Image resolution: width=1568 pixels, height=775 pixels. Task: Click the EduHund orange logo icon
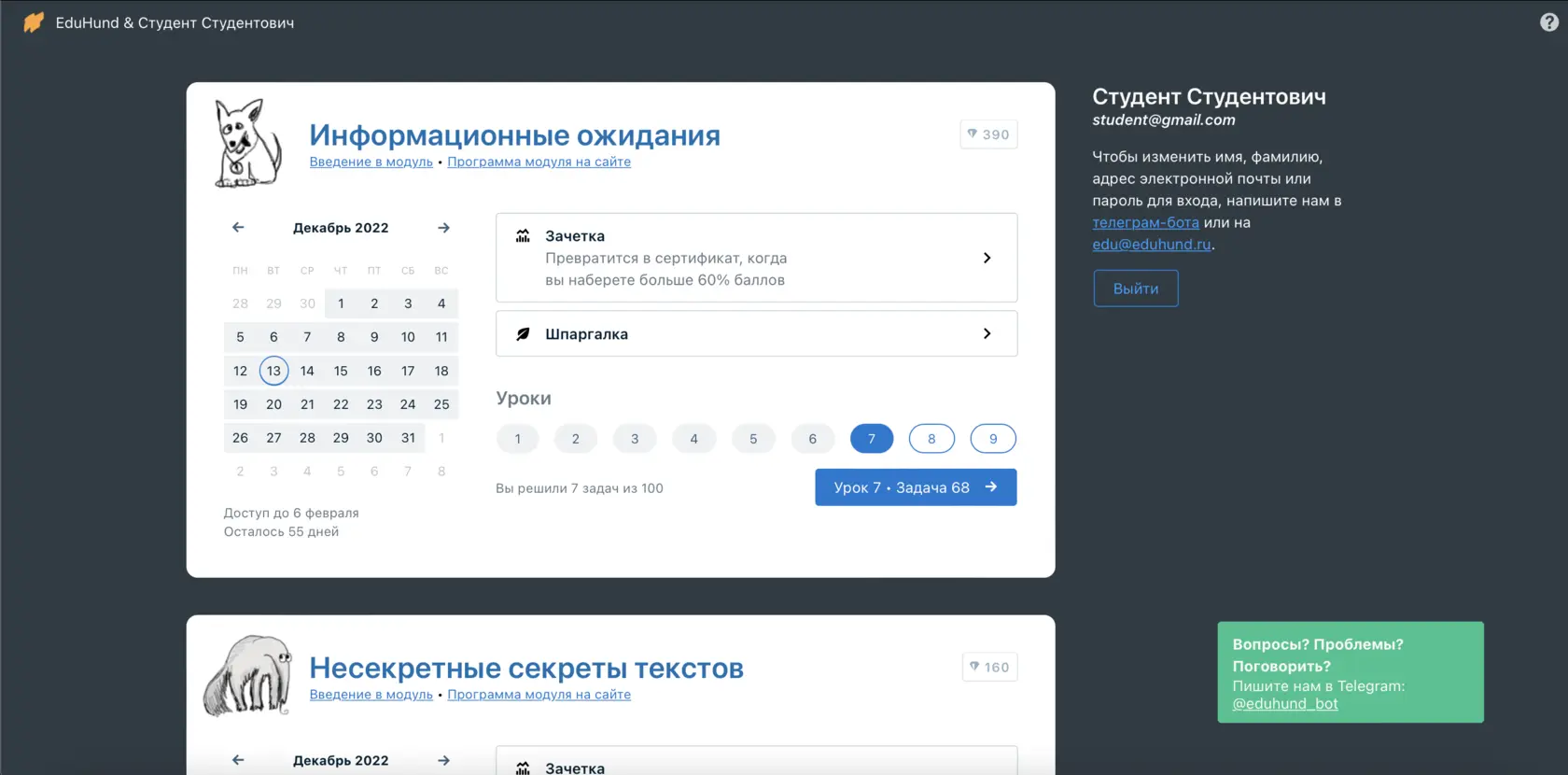click(x=34, y=22)
